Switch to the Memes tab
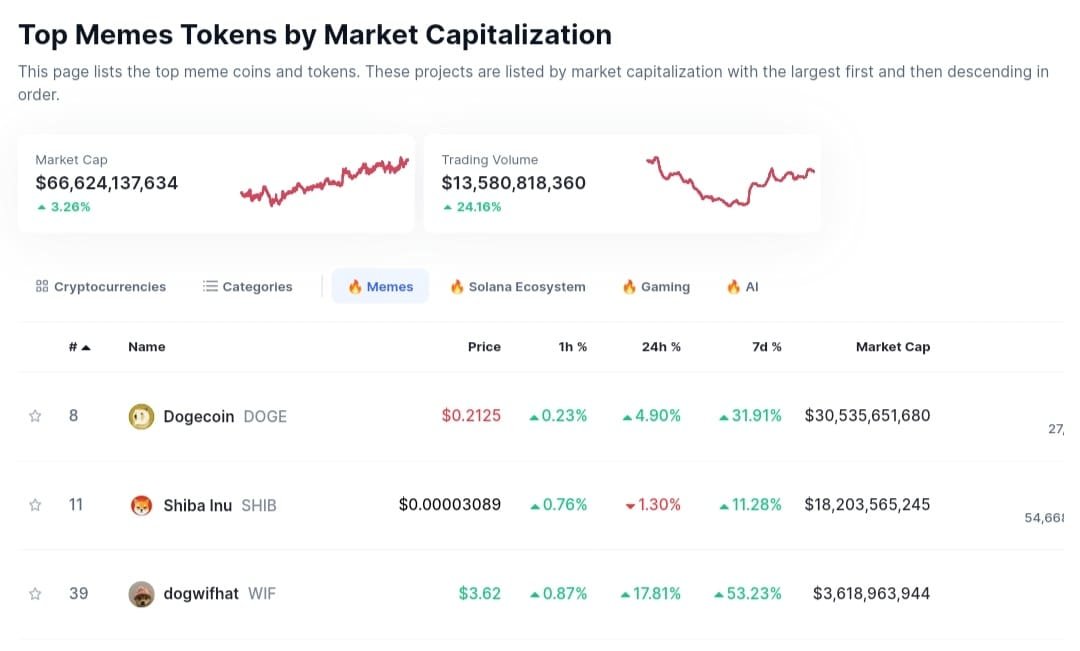The image size is (1080, 651). pos(380,286)
